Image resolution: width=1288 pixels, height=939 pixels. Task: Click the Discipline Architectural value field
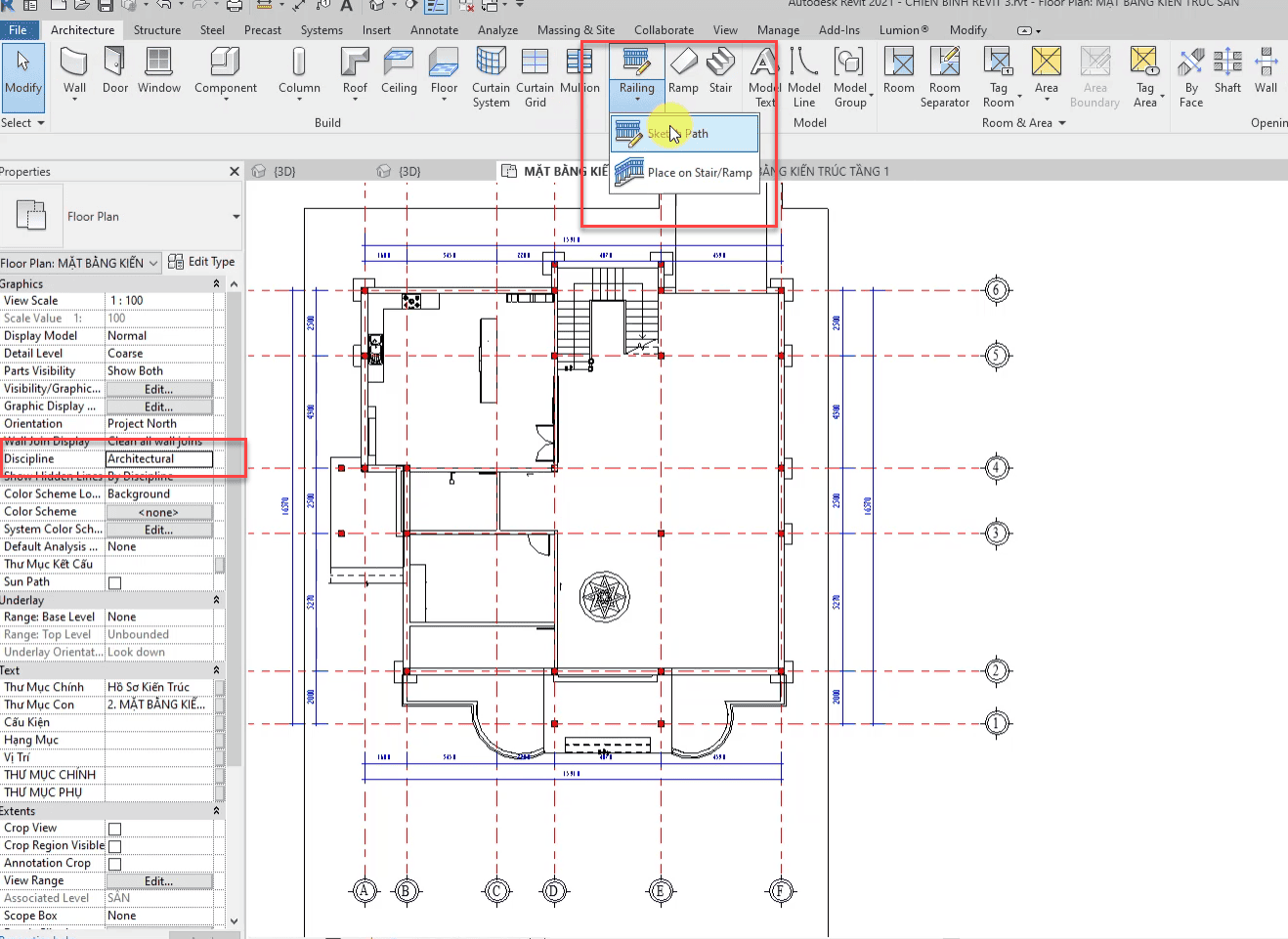click(x=159, y=459)
